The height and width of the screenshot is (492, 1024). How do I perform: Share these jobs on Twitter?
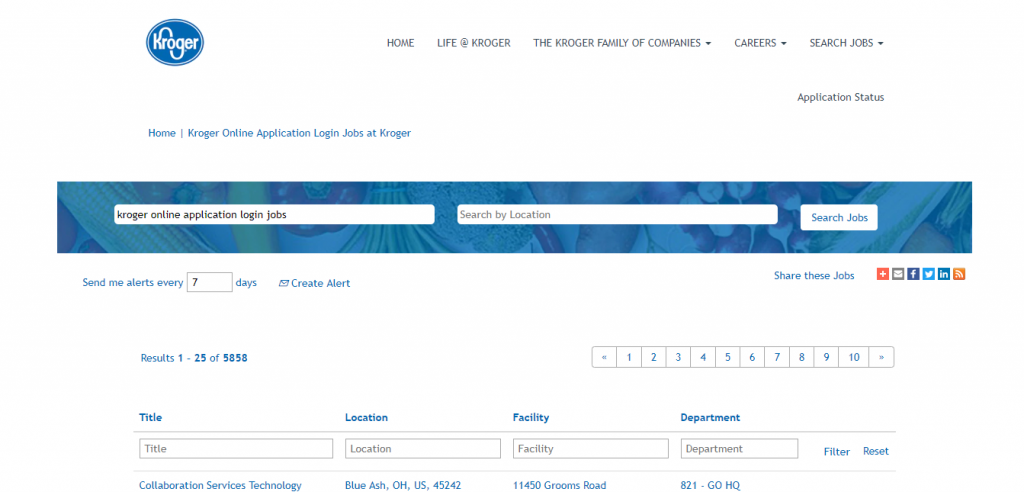point(929,274)
